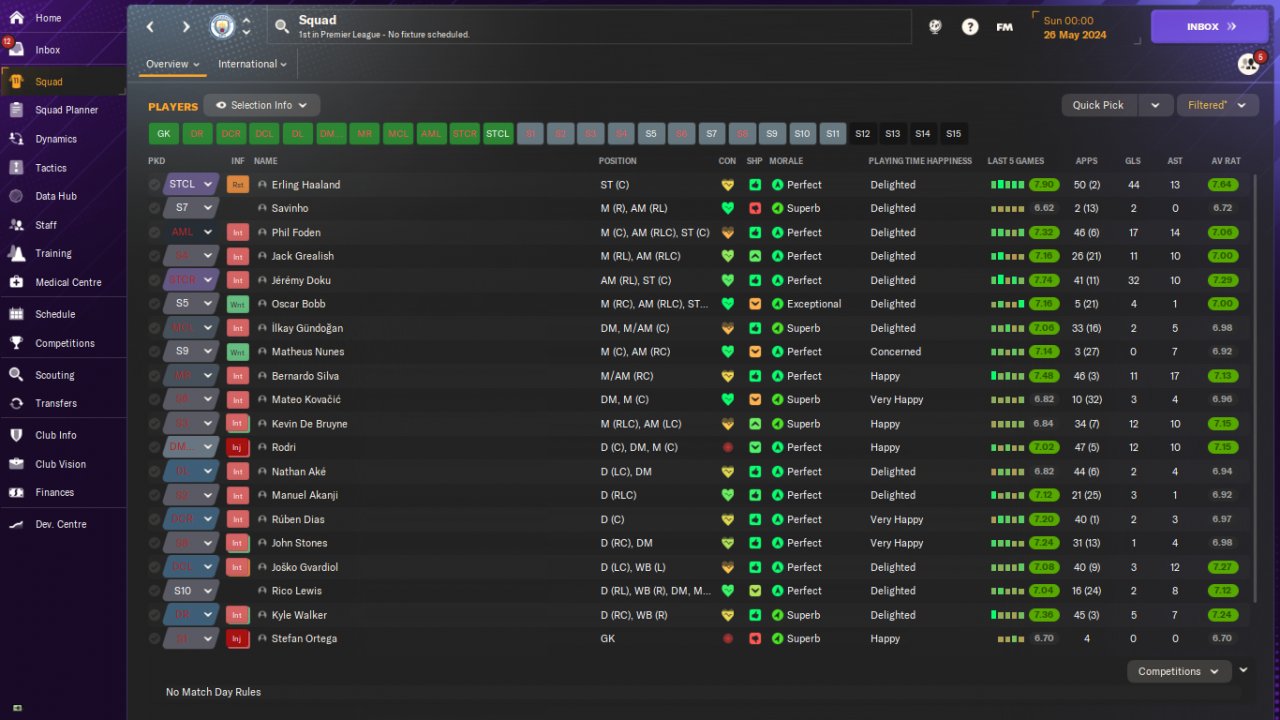Toggle the selection circle for Jack Grealish

click(154, 257)
